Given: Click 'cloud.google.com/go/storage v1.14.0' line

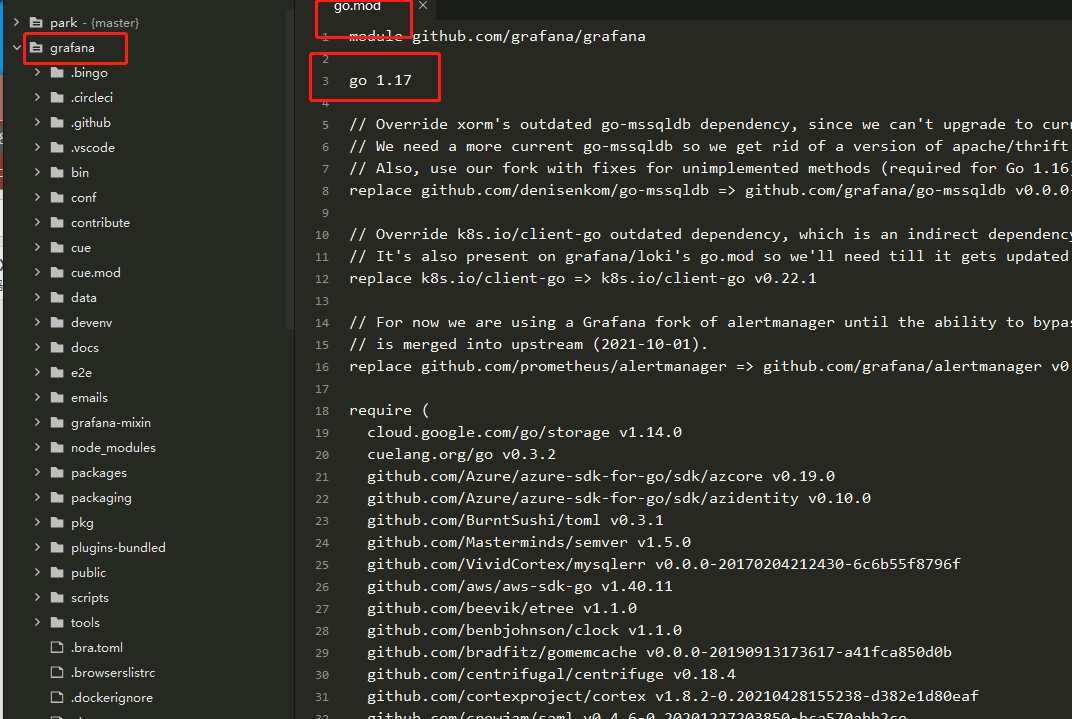Looking at the screenshot, I should pos(524,432).
